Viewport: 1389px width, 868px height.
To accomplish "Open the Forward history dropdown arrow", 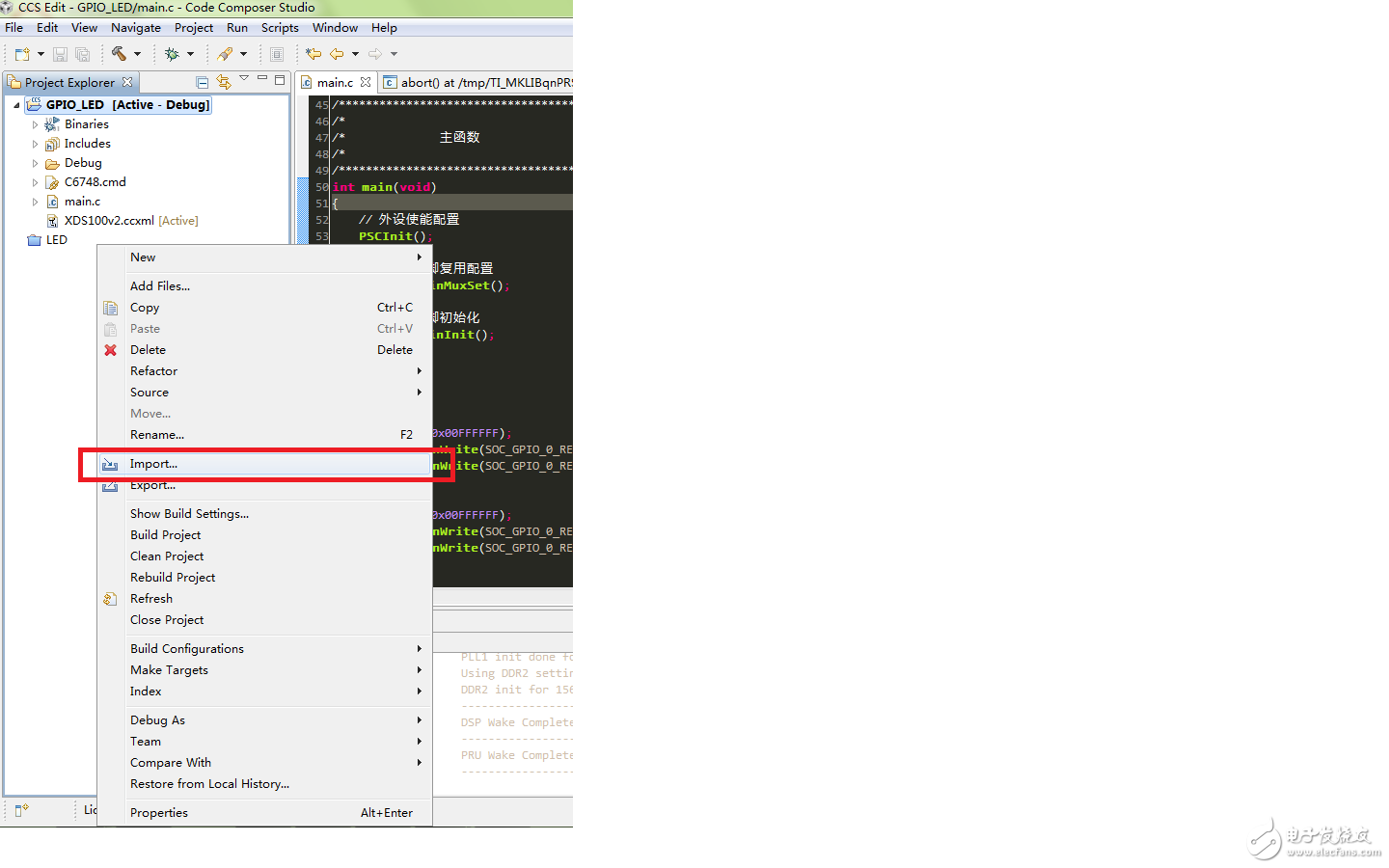I will pos(394,54).
